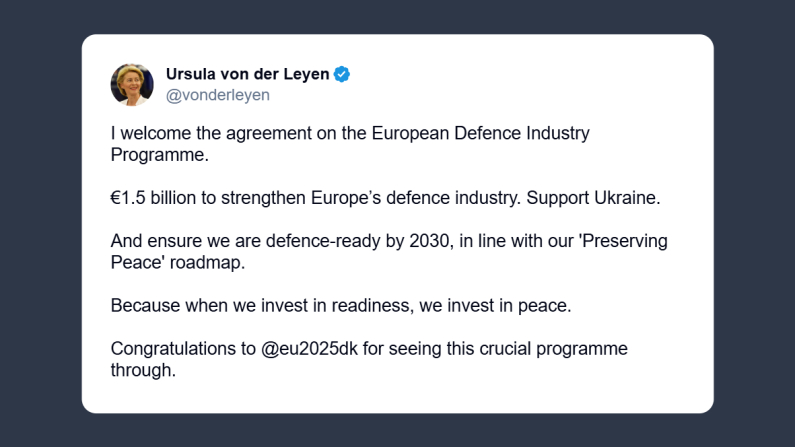Click Ursula von der Leyen's profile photo
The image size is (795, 447).
132,85
